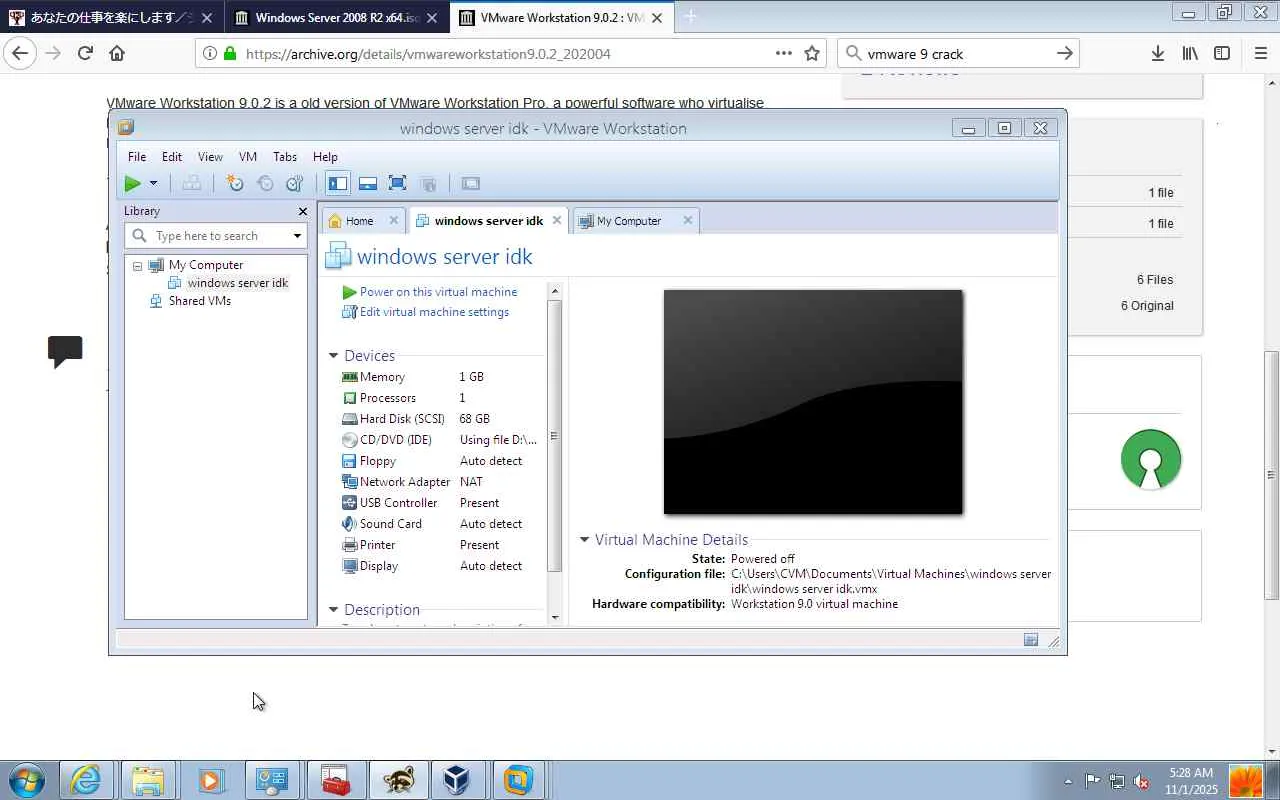Select the Network Adapter device
1280x800 pixels.
click(440, 482)
